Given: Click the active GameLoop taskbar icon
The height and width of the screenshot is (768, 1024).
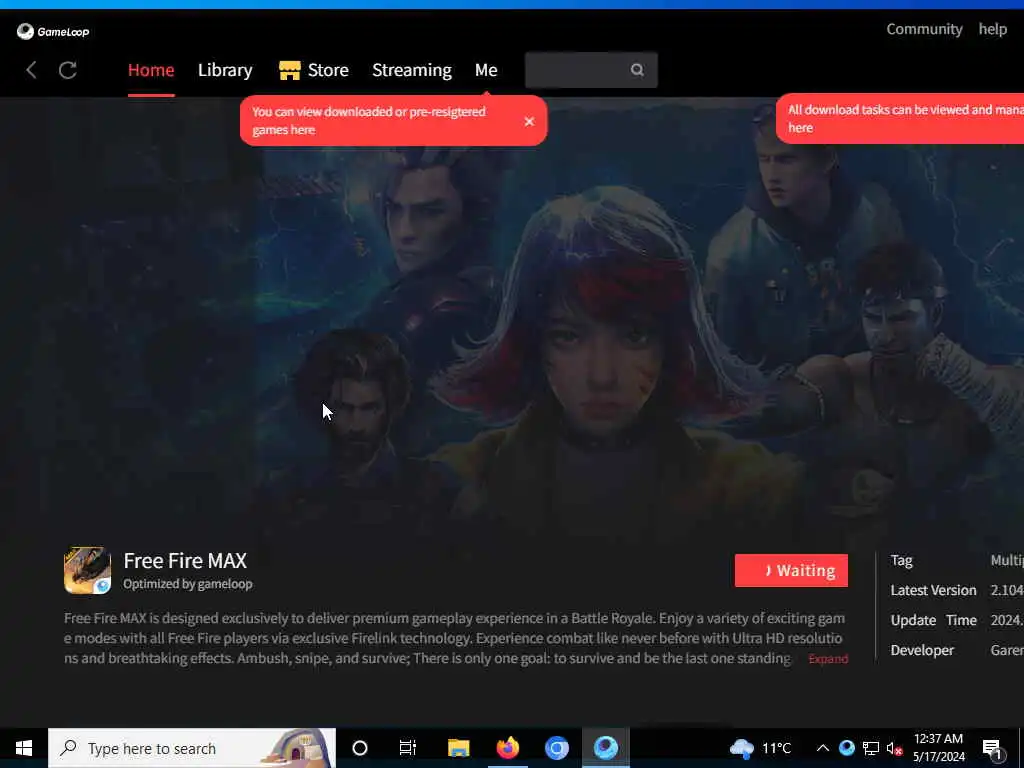Looking at the screenshot, I should point(606,748).
